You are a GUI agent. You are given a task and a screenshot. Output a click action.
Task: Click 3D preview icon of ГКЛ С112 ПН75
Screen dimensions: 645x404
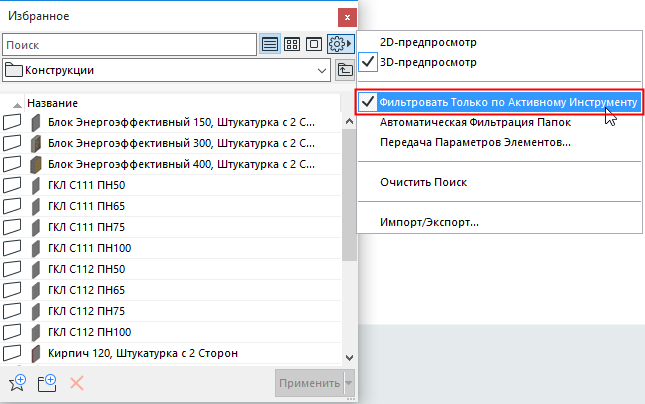click(x=36, y=311)
